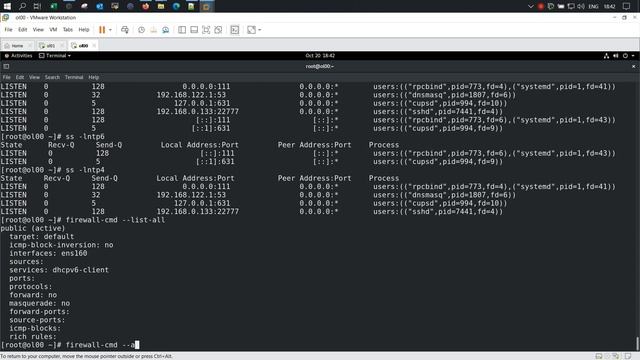Open VMware Help menu
The height and width of the screenshot is (360, 640).
84,30
